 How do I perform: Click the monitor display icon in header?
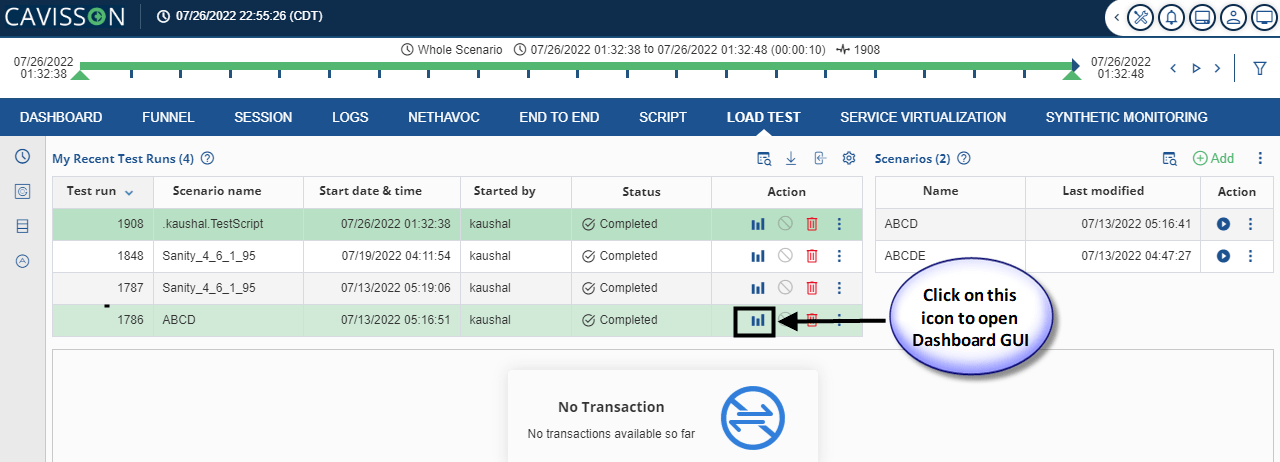(1264, 17)
